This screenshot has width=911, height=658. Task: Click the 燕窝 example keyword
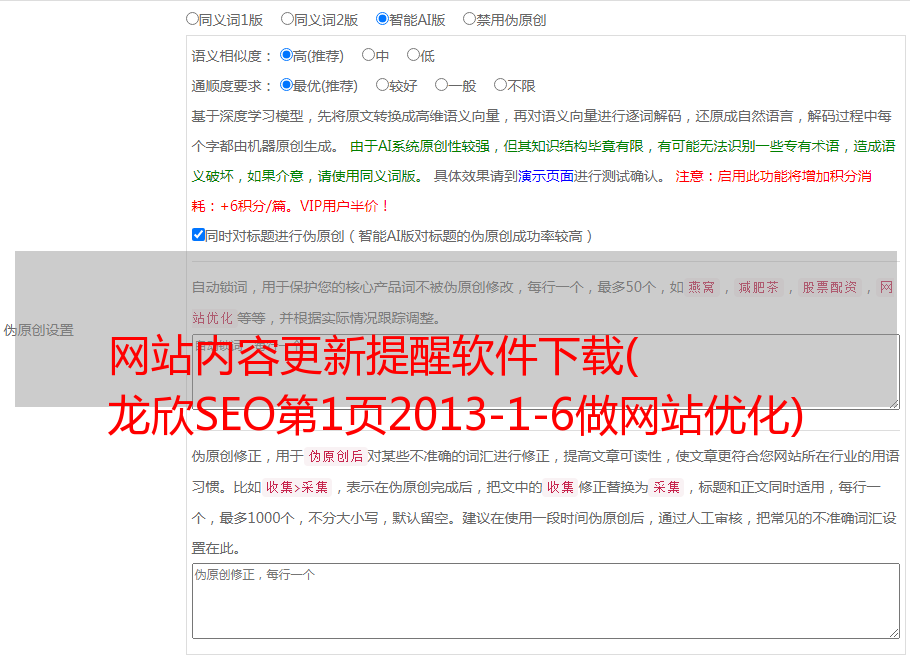(701, 287)
